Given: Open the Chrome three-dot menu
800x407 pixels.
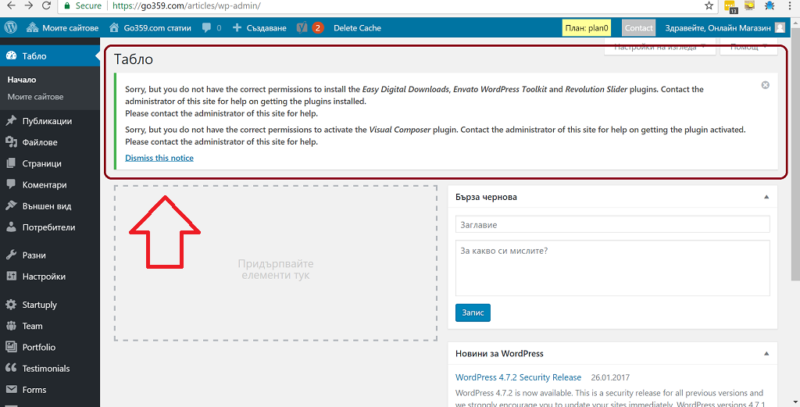Looking at the screenshot, I should pyautogui.click(x=790, y=6).
